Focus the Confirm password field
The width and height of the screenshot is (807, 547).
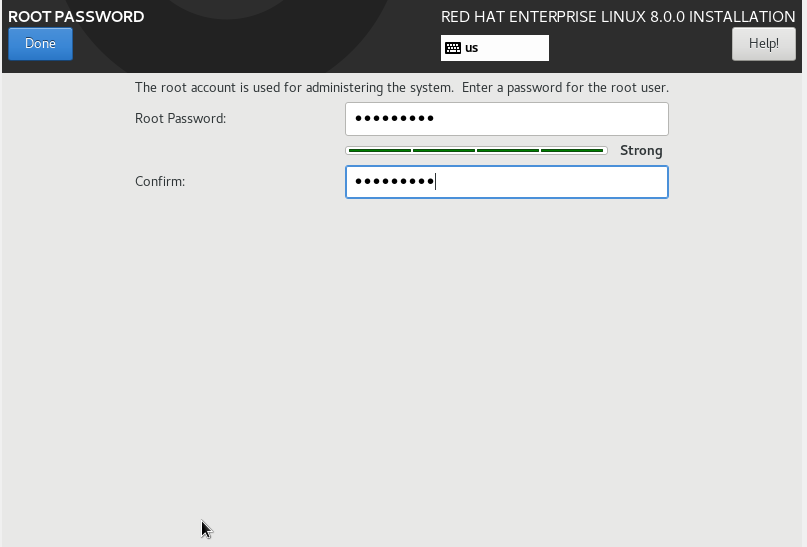pyautogui.click(x=507, y=182)
